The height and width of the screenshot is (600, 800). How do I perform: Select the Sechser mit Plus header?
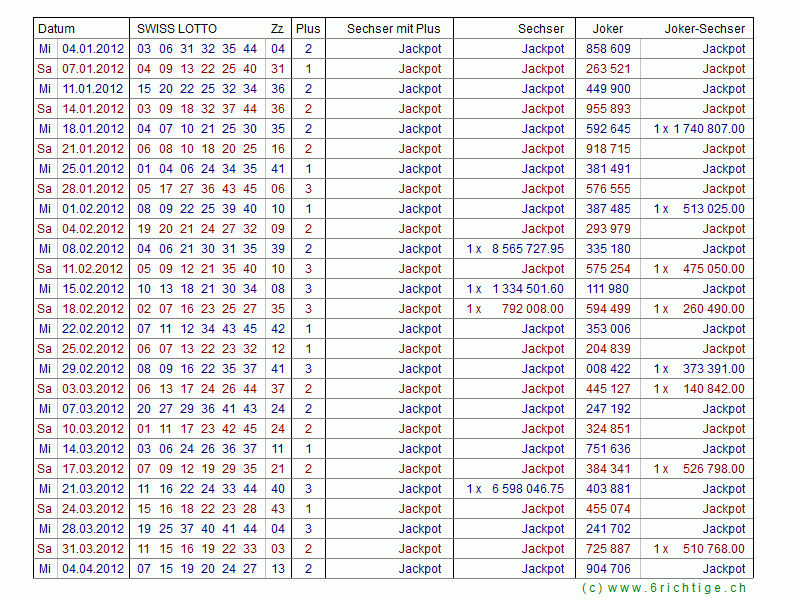(x=393, y=29)
